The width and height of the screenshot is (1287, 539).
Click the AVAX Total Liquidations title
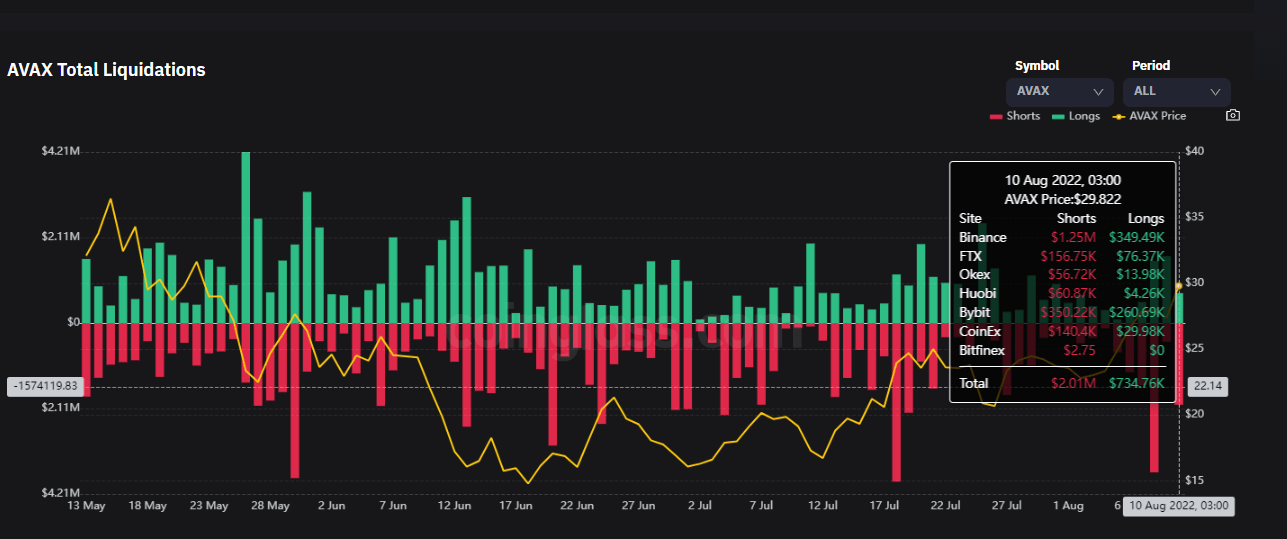tap(106, 70)
